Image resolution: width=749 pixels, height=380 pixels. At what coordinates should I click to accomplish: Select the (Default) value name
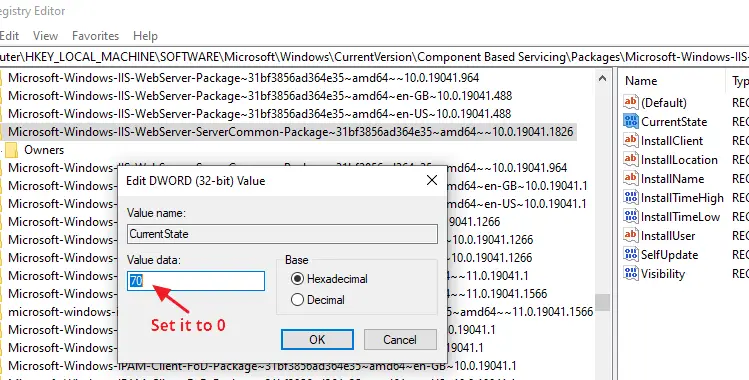(664, 103)
